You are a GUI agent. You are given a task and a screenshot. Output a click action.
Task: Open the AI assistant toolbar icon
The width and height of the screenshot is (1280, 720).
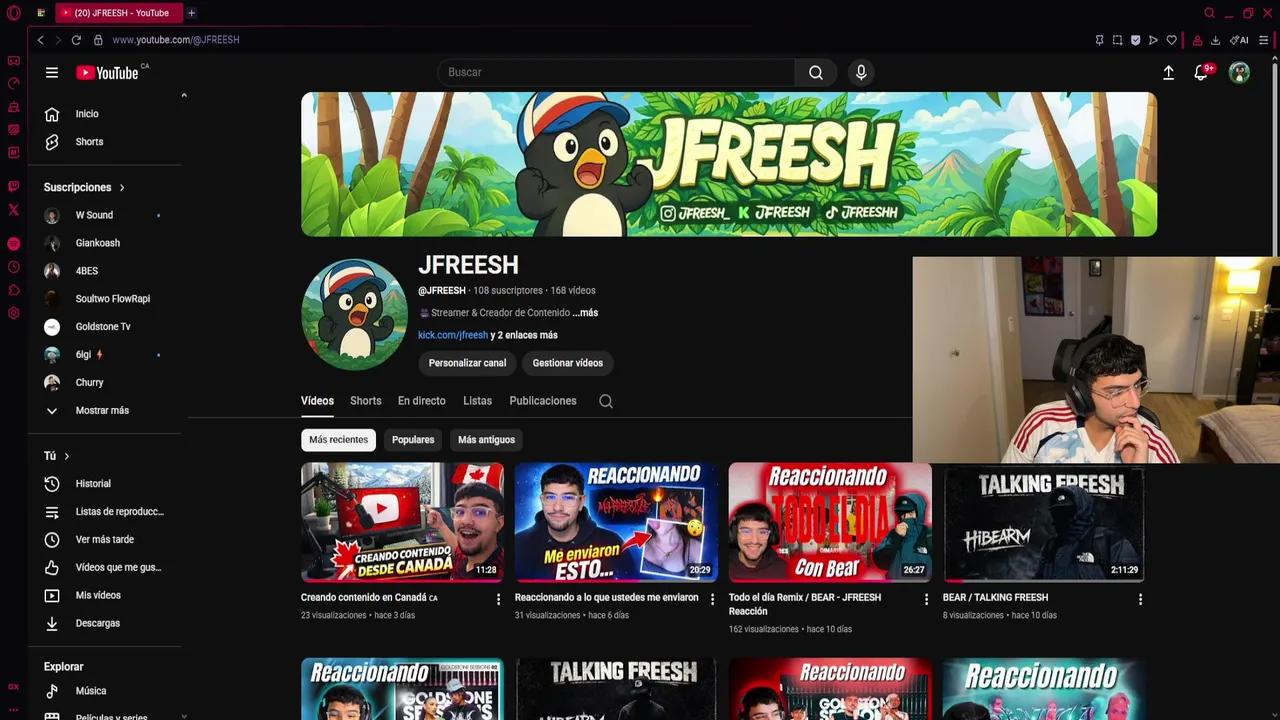tap(1239, 40)
